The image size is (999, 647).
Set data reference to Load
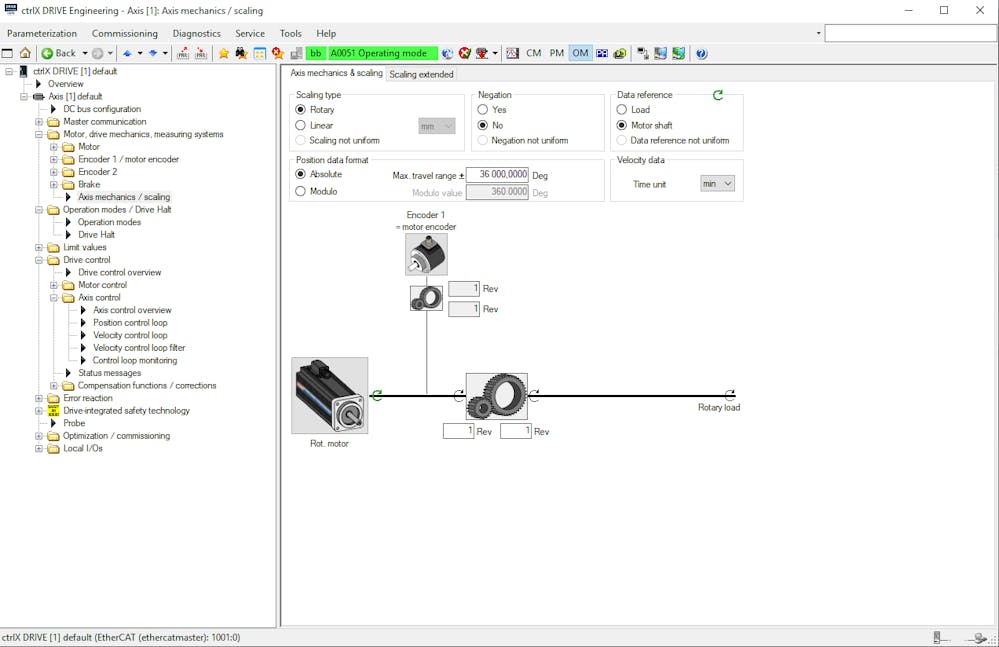[622, 110]
